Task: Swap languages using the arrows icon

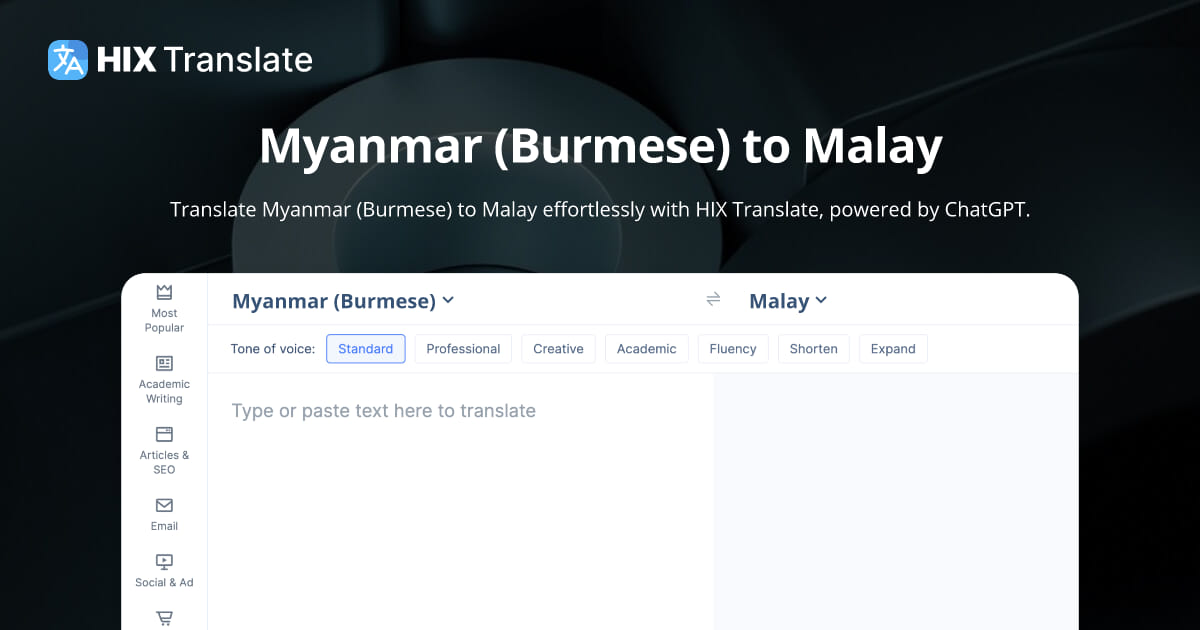Action: click(x=713, y=299)
